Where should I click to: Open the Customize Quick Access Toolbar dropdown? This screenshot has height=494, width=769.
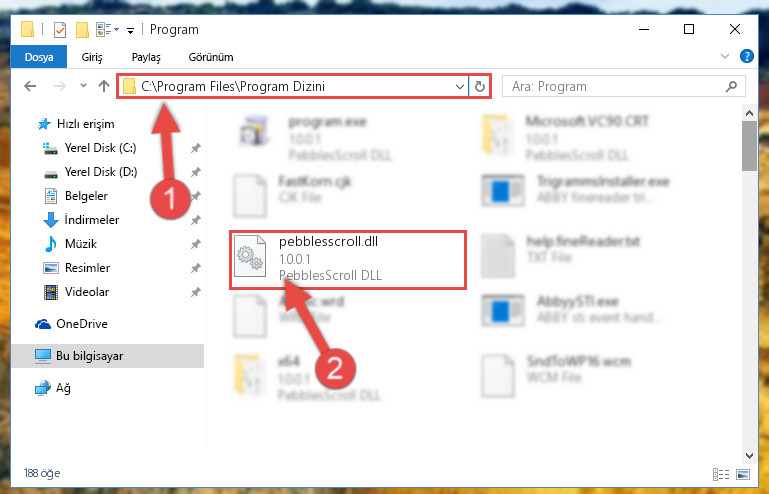click(130, 30)
